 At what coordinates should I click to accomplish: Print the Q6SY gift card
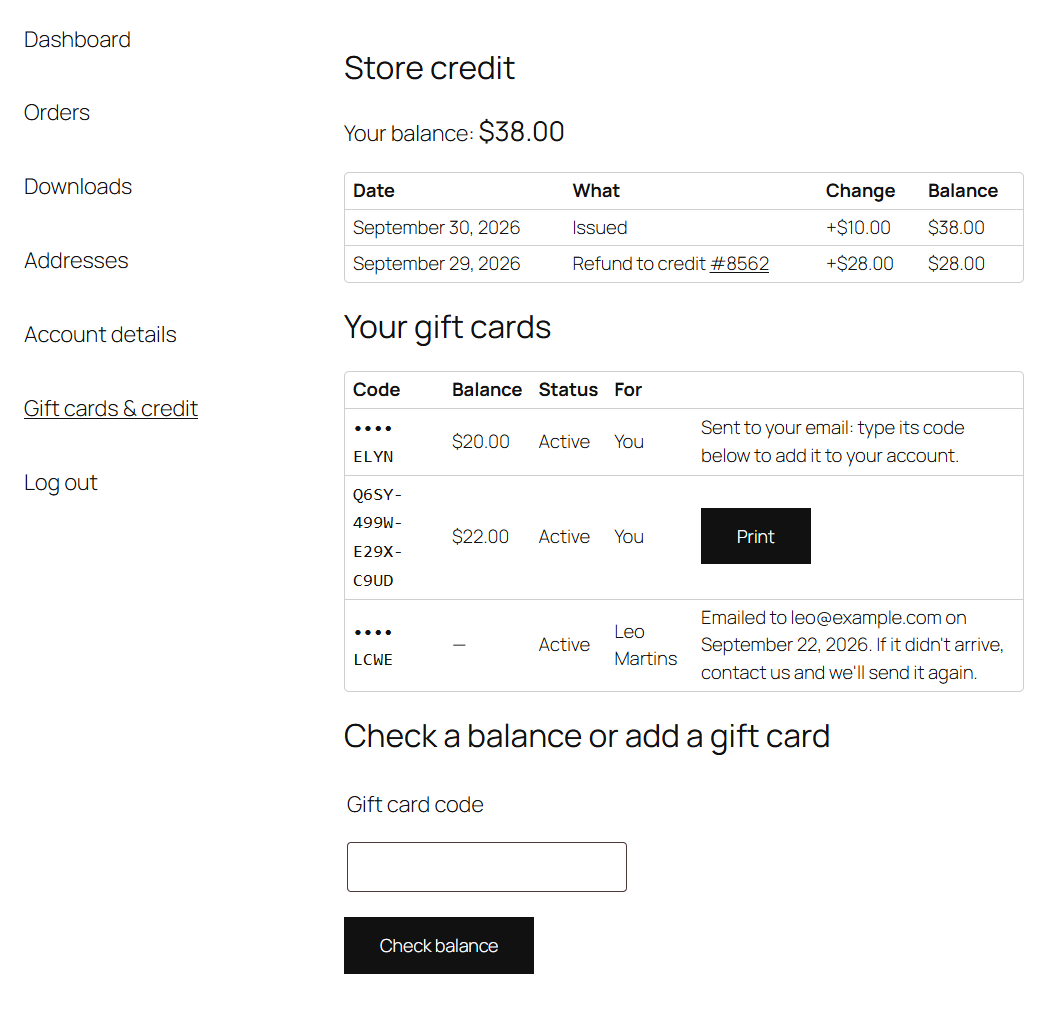click(755, 536)
